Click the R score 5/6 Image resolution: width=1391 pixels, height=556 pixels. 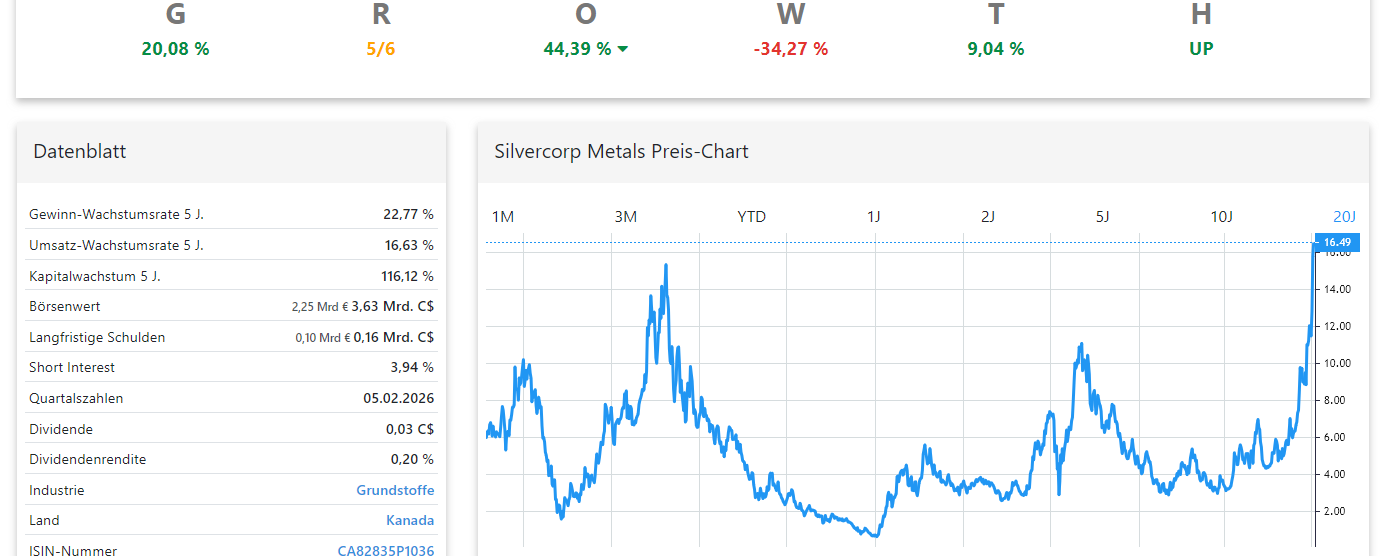(381, 49)
